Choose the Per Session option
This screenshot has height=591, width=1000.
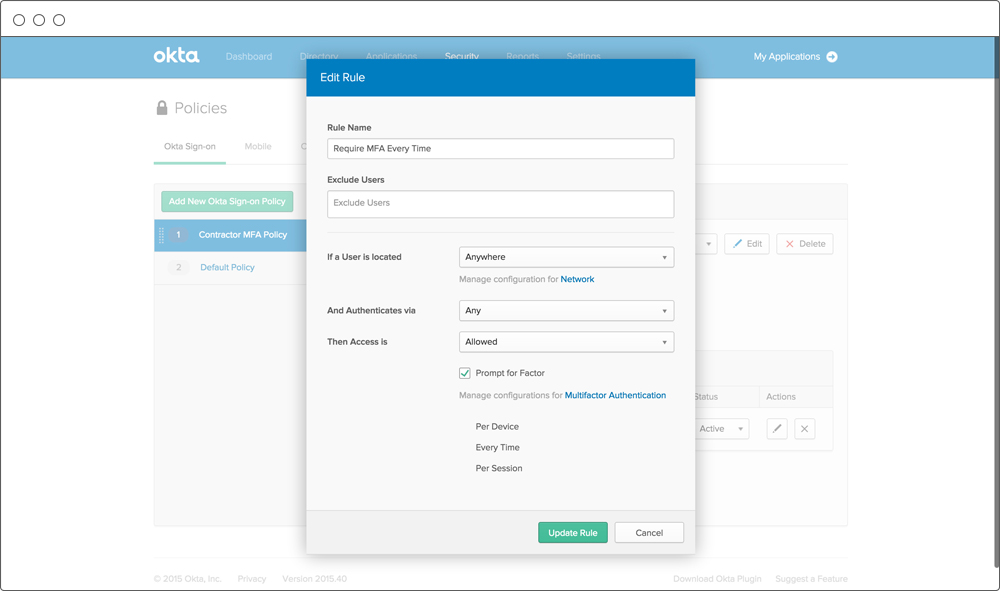point(499,469)
